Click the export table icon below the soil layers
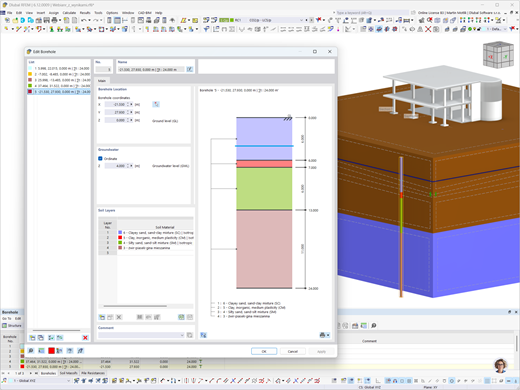The width and height of the screenshot is (520, 390). coord(181,317)
